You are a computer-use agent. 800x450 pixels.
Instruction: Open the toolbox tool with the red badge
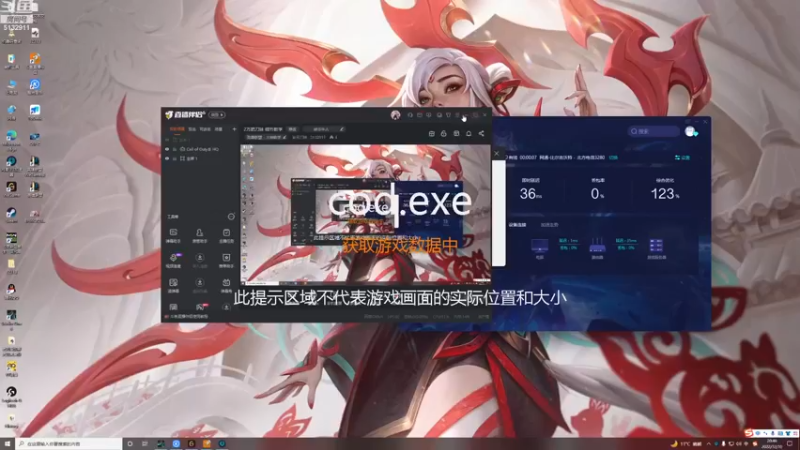200,307
